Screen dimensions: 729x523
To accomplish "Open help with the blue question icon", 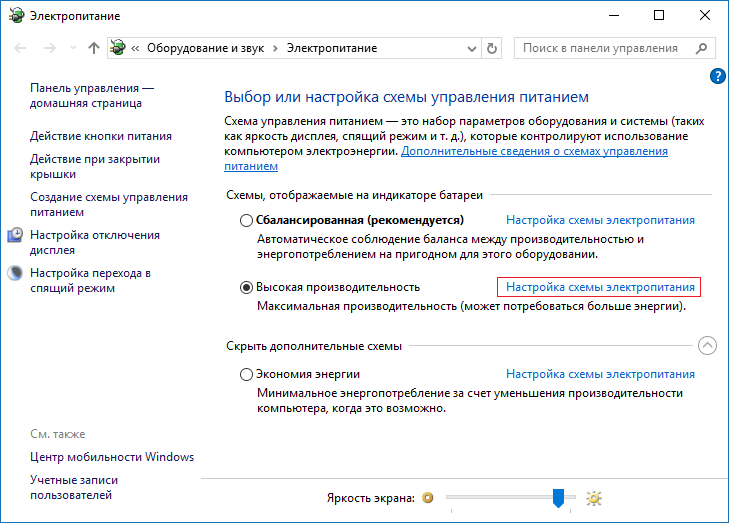I will [x=717, y=76].
